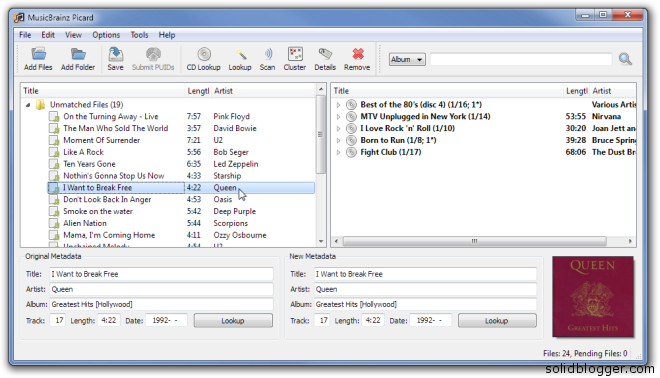Select The Man Who Sold The World
This screenshot has width=660, height=378.
(x=115, y=128)
